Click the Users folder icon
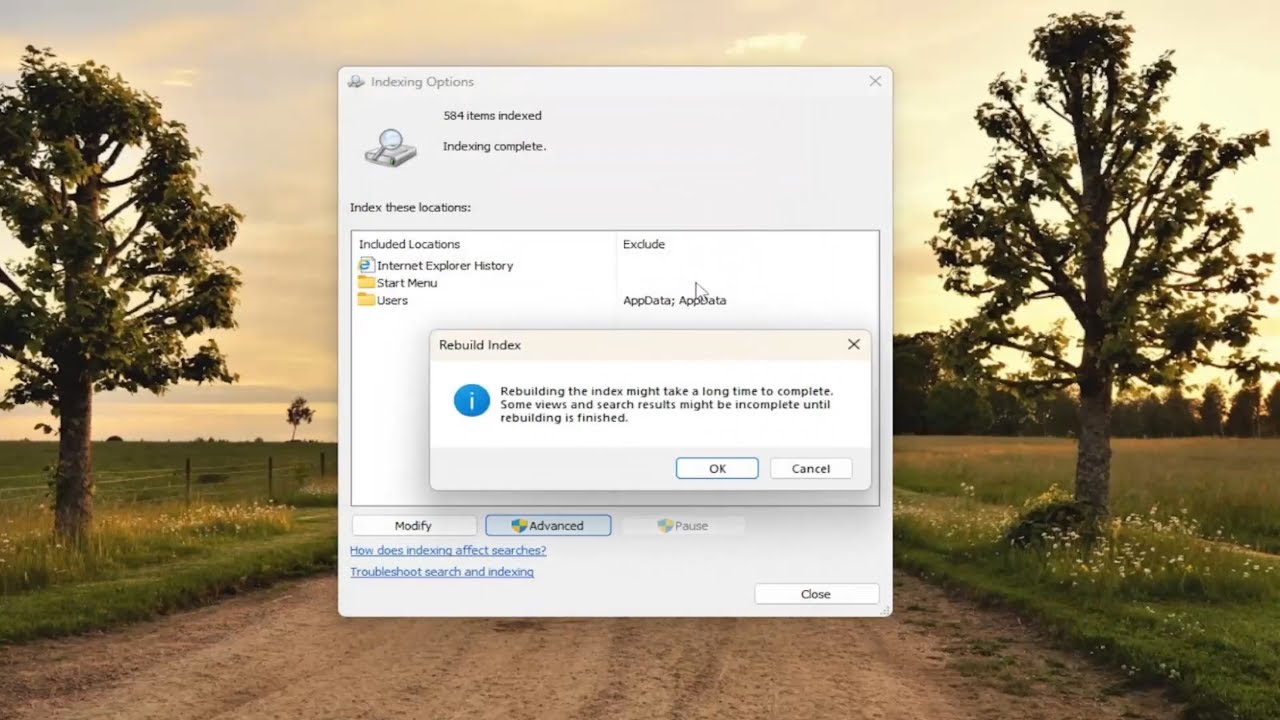The width and height of the screenshot is (1280, 720). pyautogui.click(x=366, y=299)
